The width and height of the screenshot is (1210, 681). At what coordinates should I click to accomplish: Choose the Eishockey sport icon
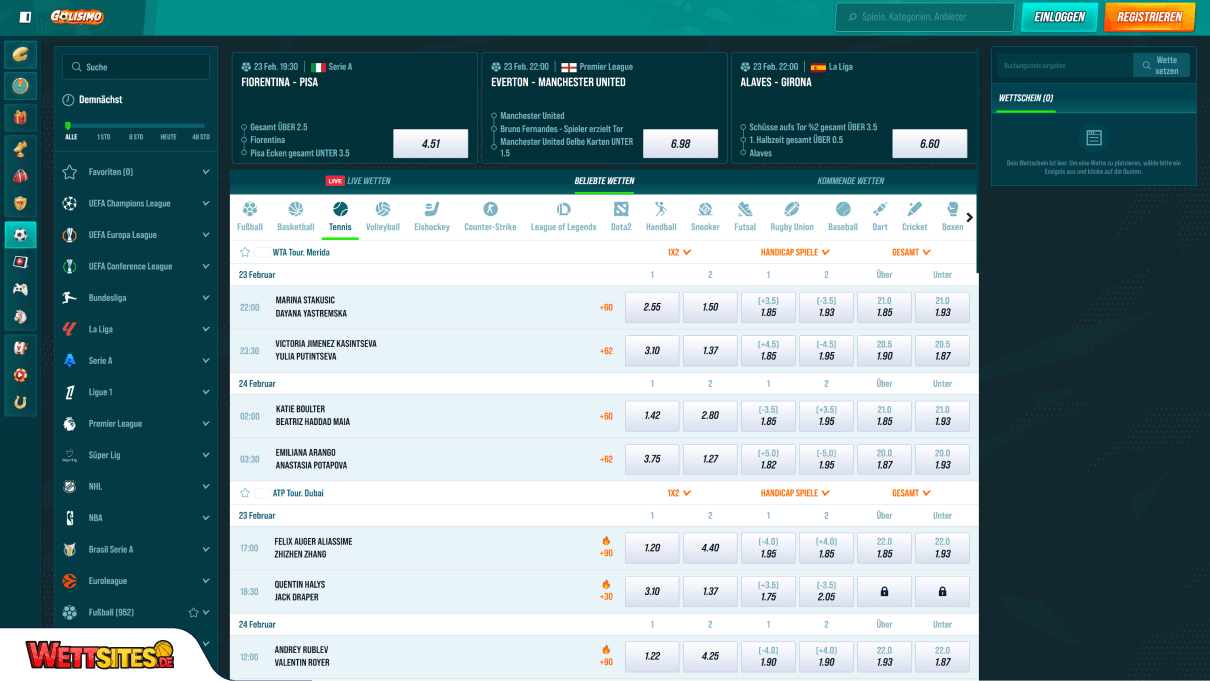(x=431, y=215)
